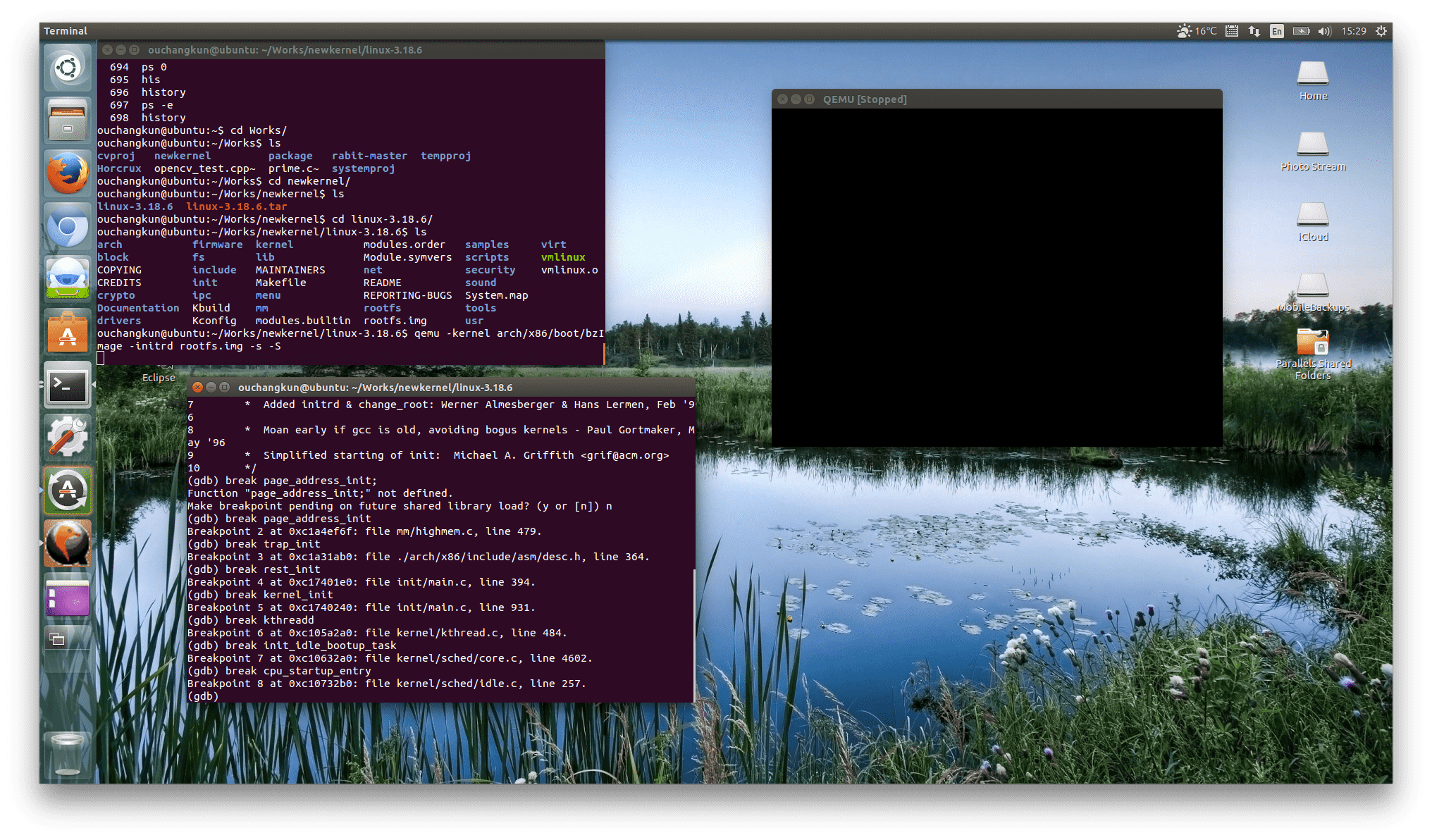Viewport: 1432px width, 840px height.
Task: Open the sound volume indicator menu
Action: point(1324,31)
